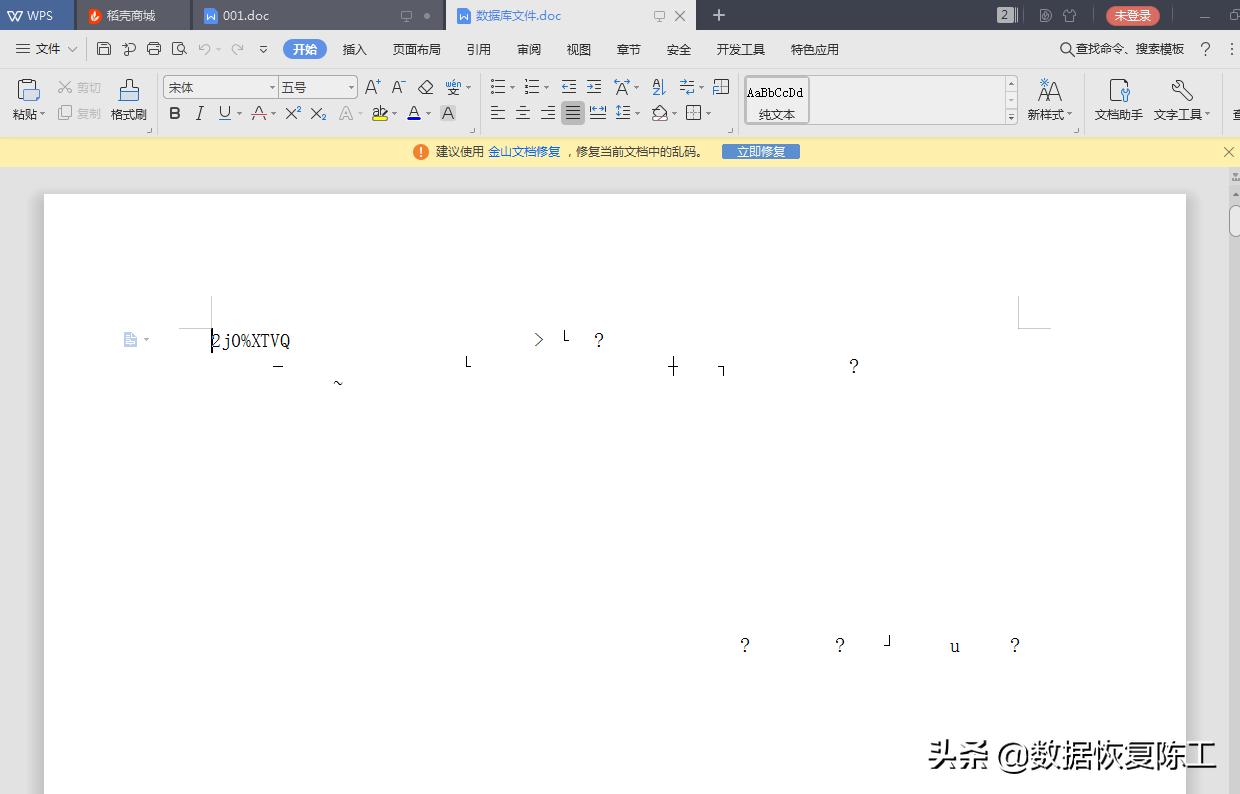Select the 格式刷 (Format Painter) tool
This screenshot has width=1240, height=794.
point(128,100)
